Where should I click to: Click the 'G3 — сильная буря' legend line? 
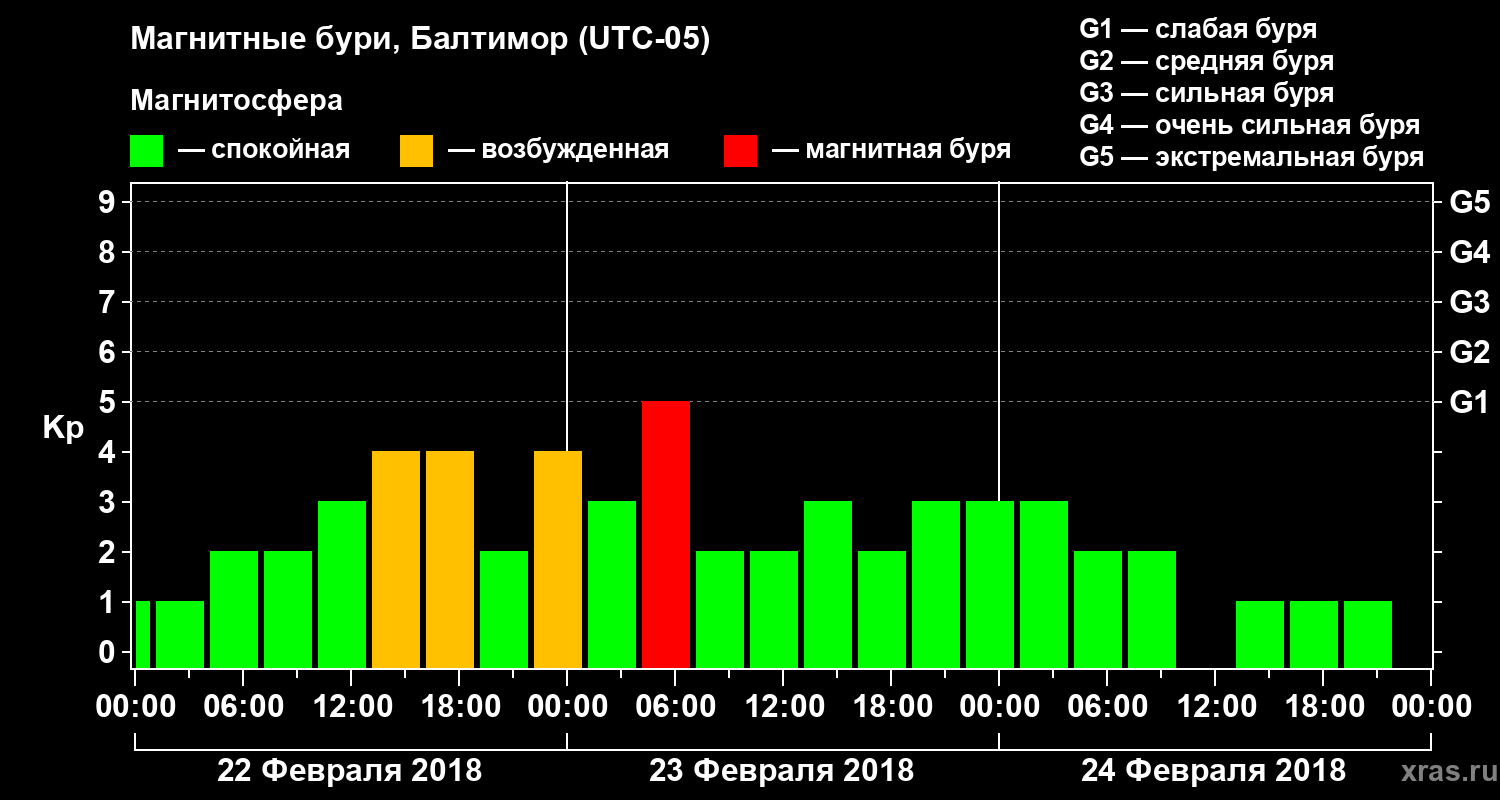1207,93
